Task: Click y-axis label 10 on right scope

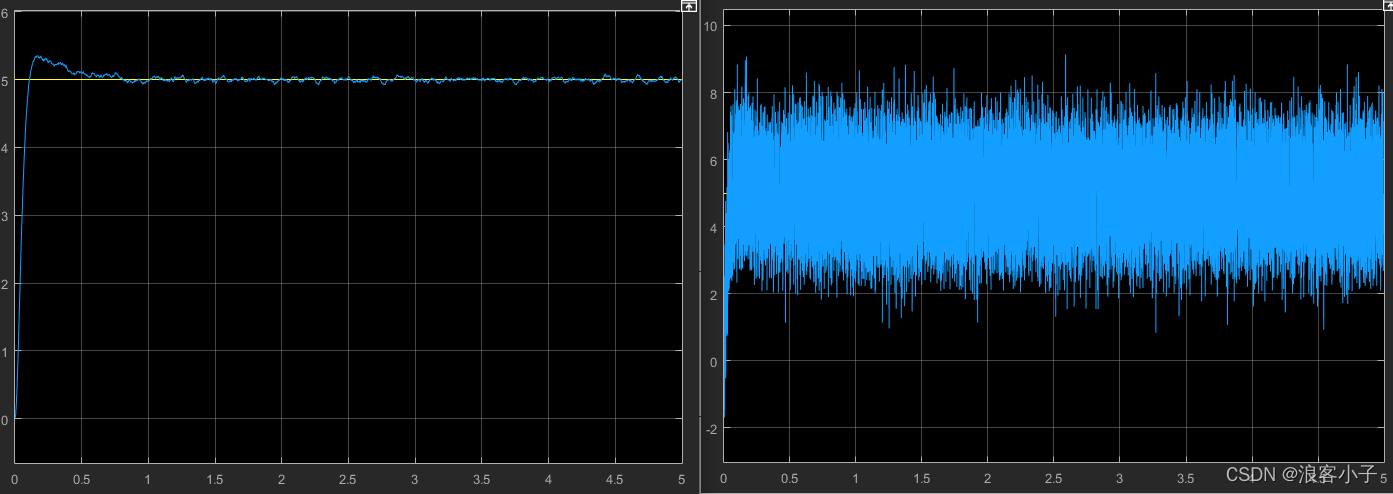Action: (711, 26)
